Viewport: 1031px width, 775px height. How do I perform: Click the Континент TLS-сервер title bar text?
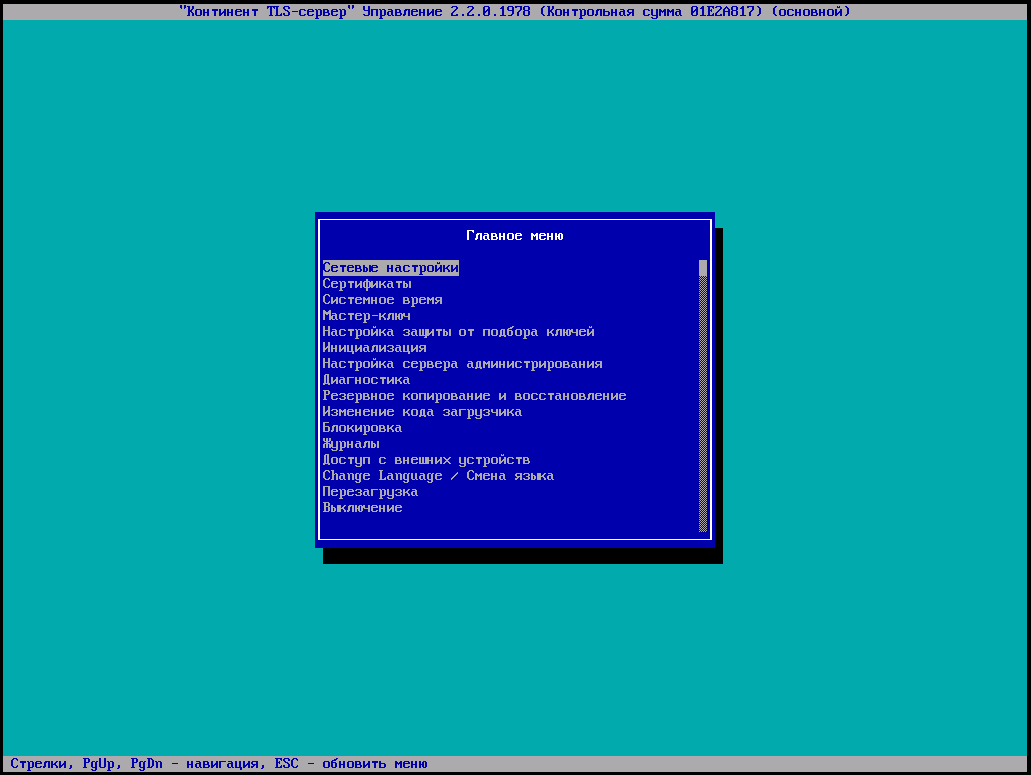pyautogui.click(x=515, y=11)
